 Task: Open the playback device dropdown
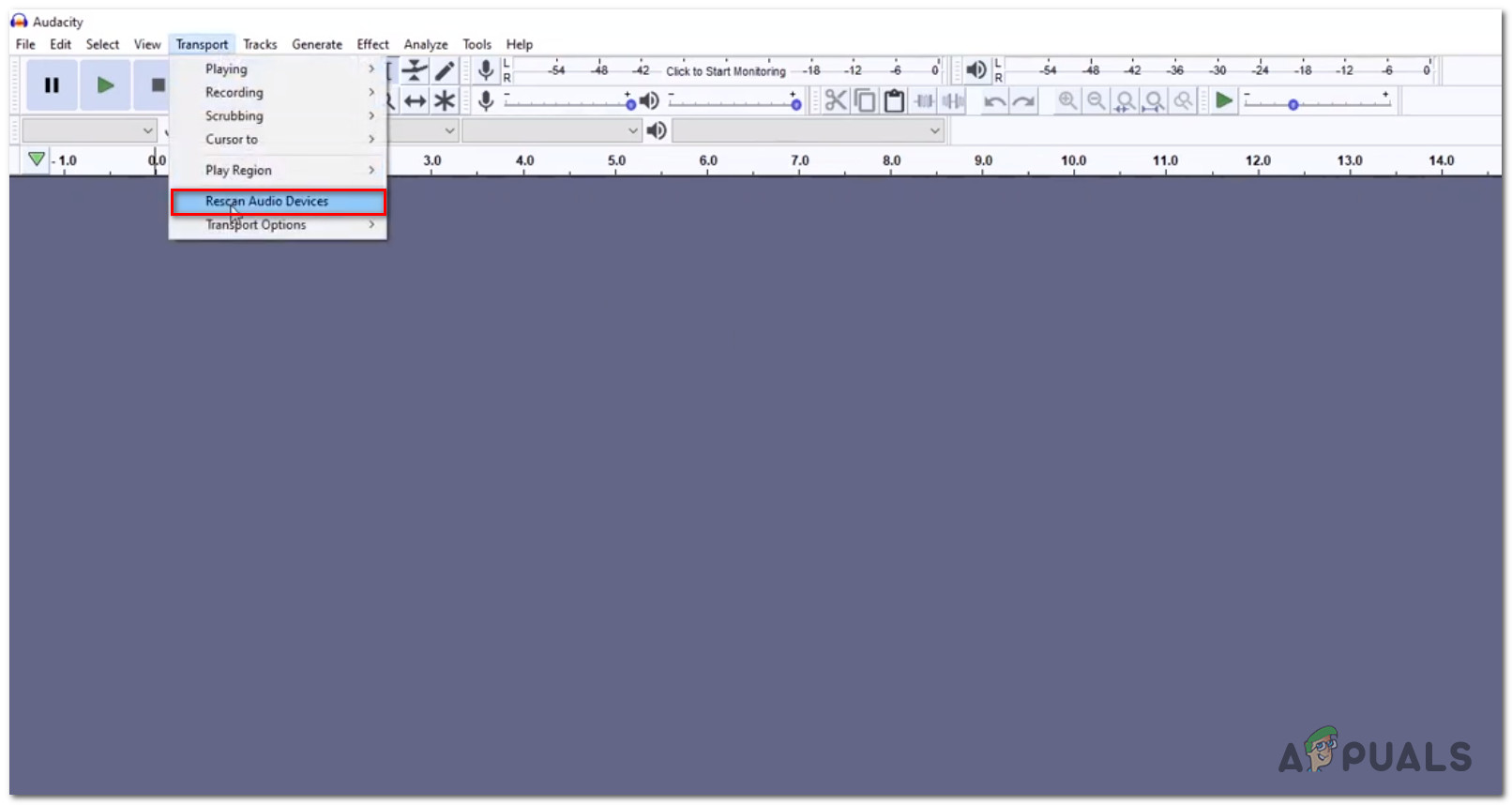[x=808, y=130]
